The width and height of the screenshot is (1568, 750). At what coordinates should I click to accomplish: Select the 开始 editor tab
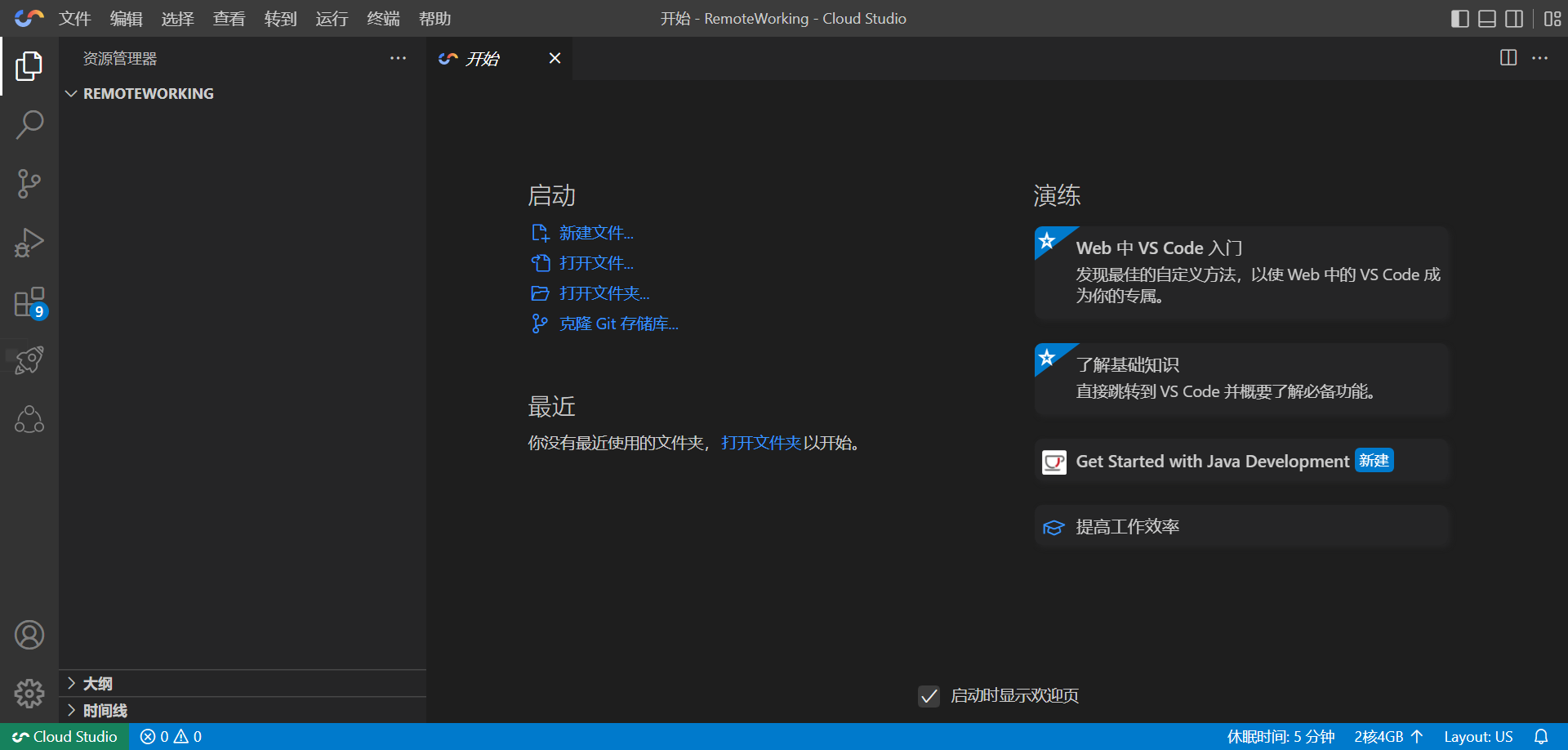click(499, 58)
